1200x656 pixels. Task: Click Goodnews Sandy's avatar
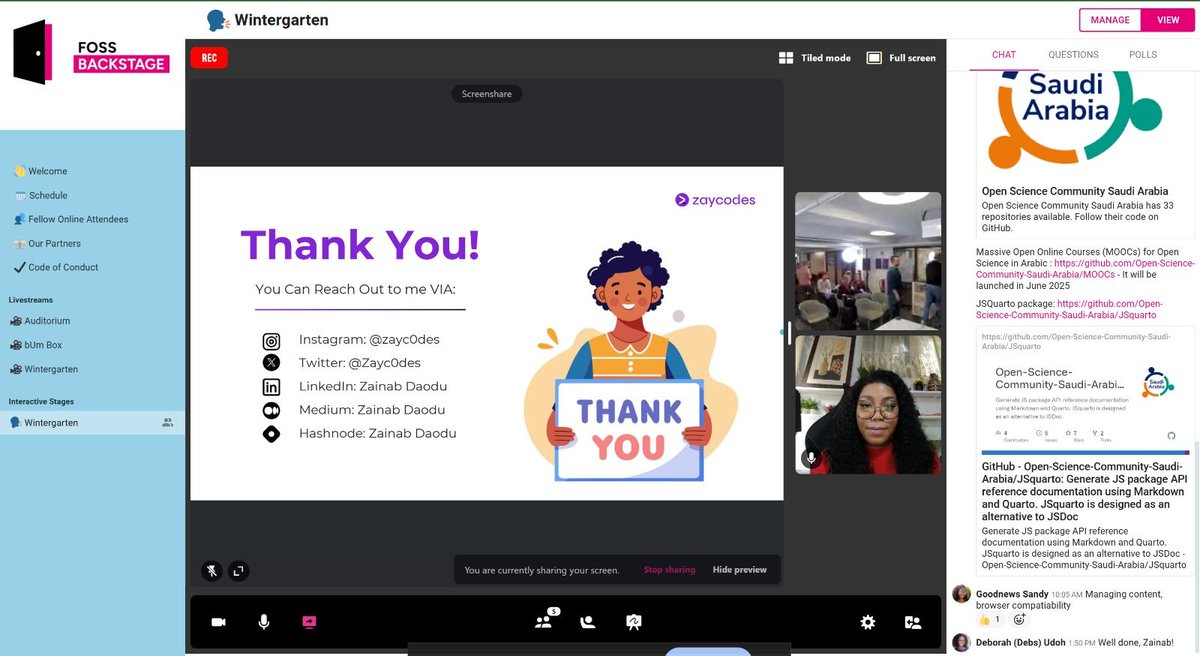(961, 595)
